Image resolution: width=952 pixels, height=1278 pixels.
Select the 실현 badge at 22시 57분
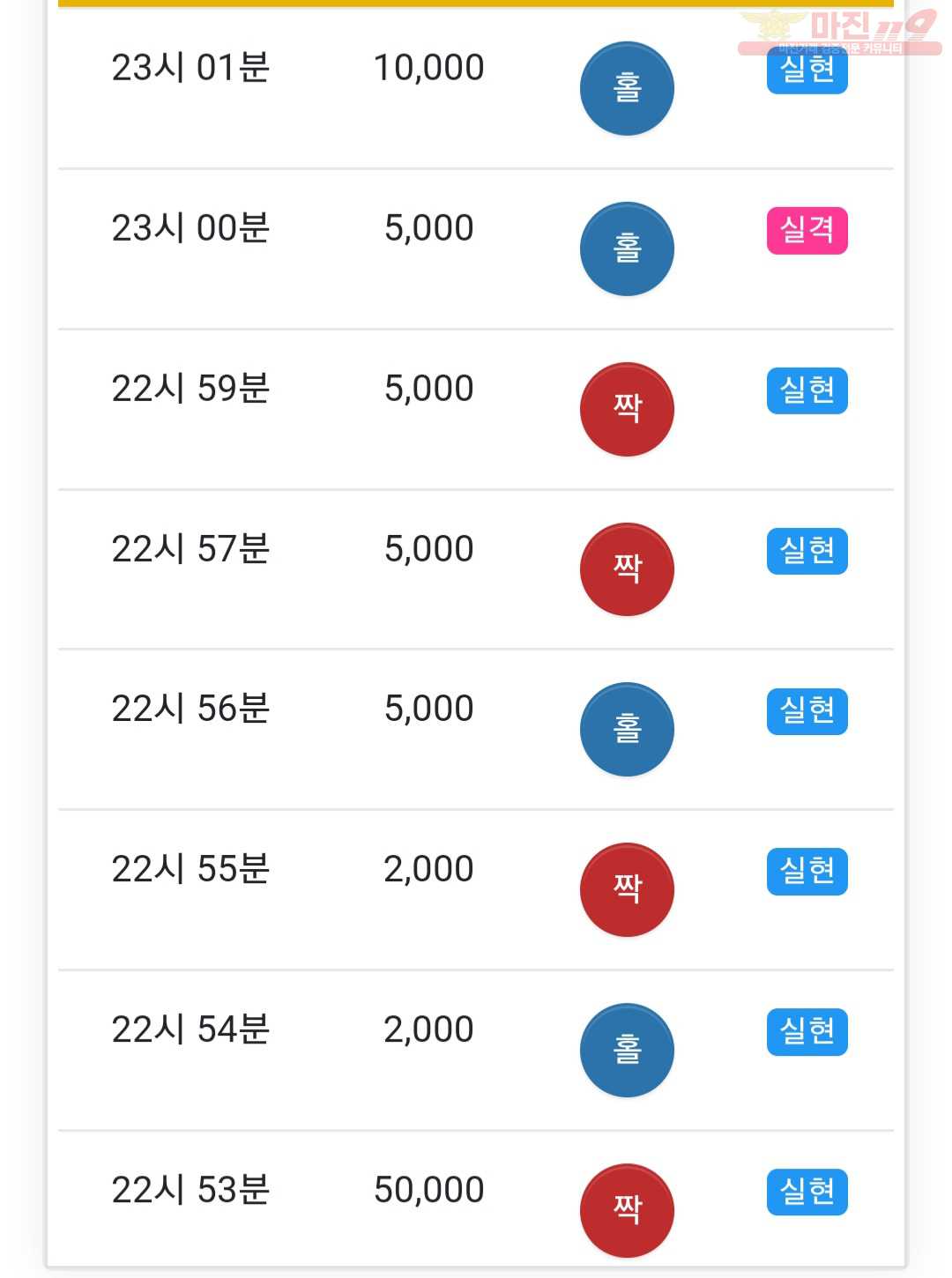point(807,551)
